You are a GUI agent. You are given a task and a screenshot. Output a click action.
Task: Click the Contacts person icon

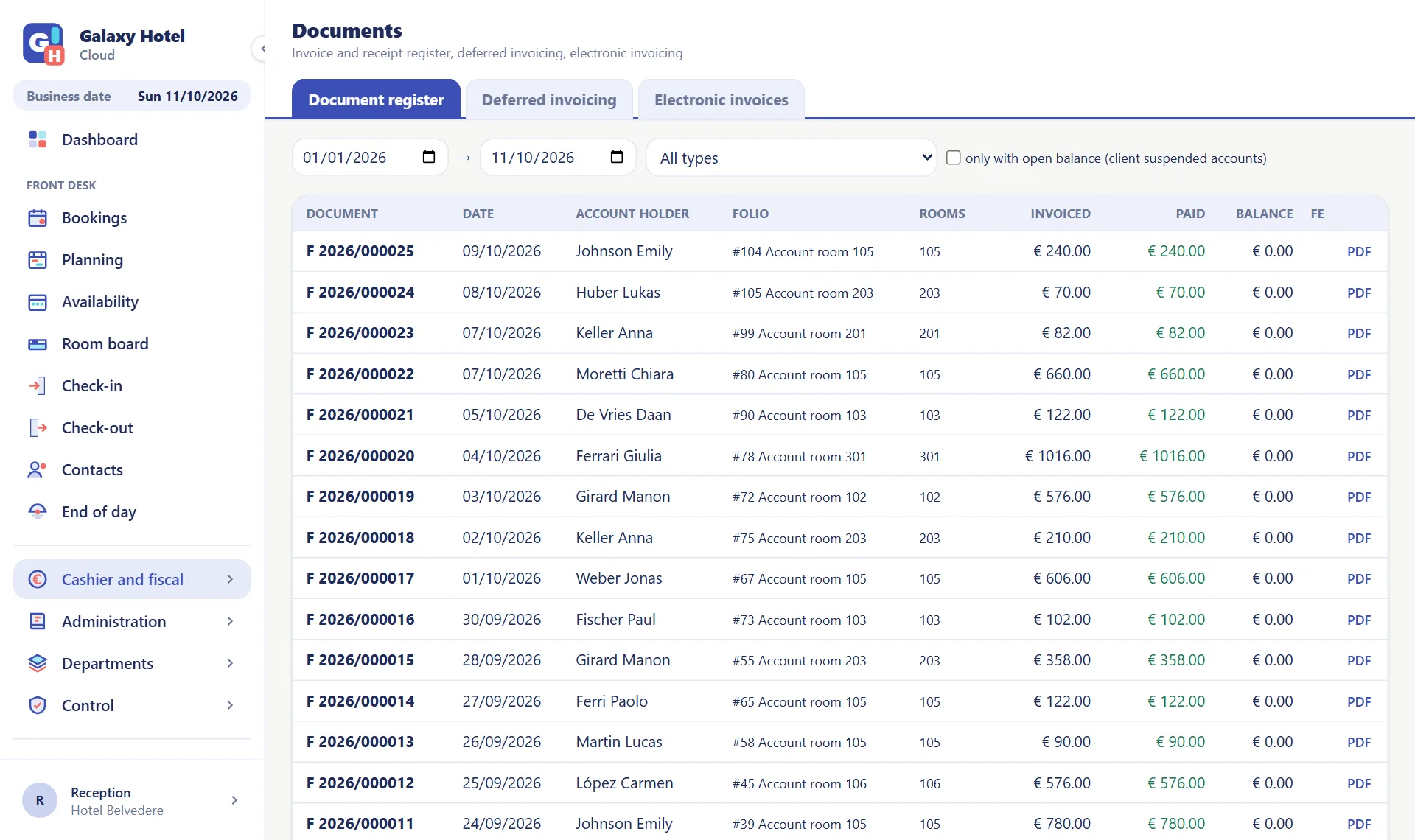[38, 470]
